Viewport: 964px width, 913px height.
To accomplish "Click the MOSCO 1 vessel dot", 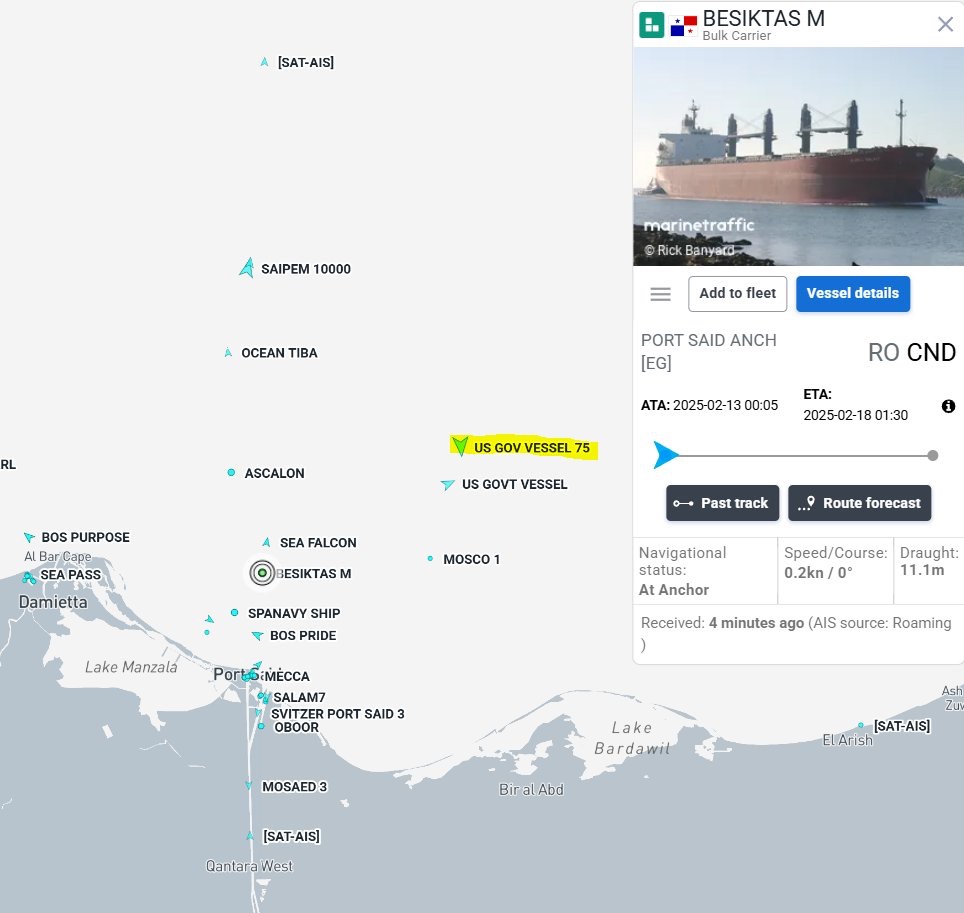I will click(431, 559).
